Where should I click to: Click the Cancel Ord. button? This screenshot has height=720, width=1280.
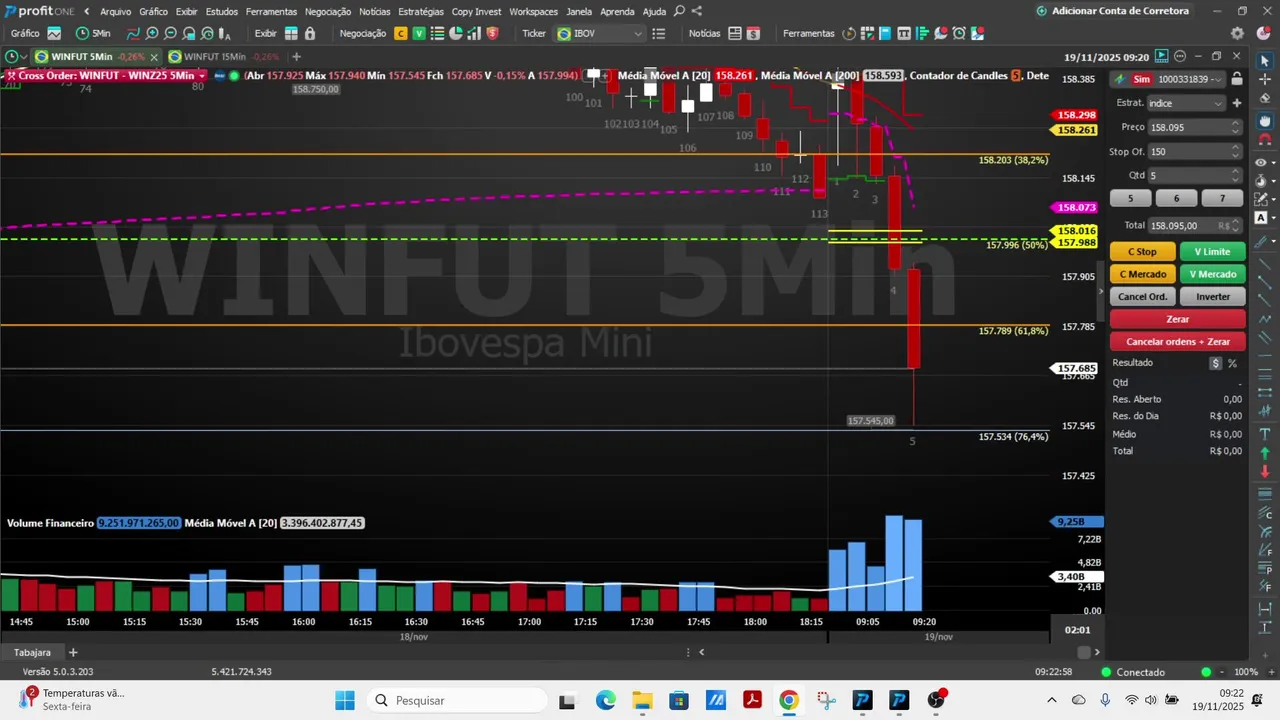1142,297
